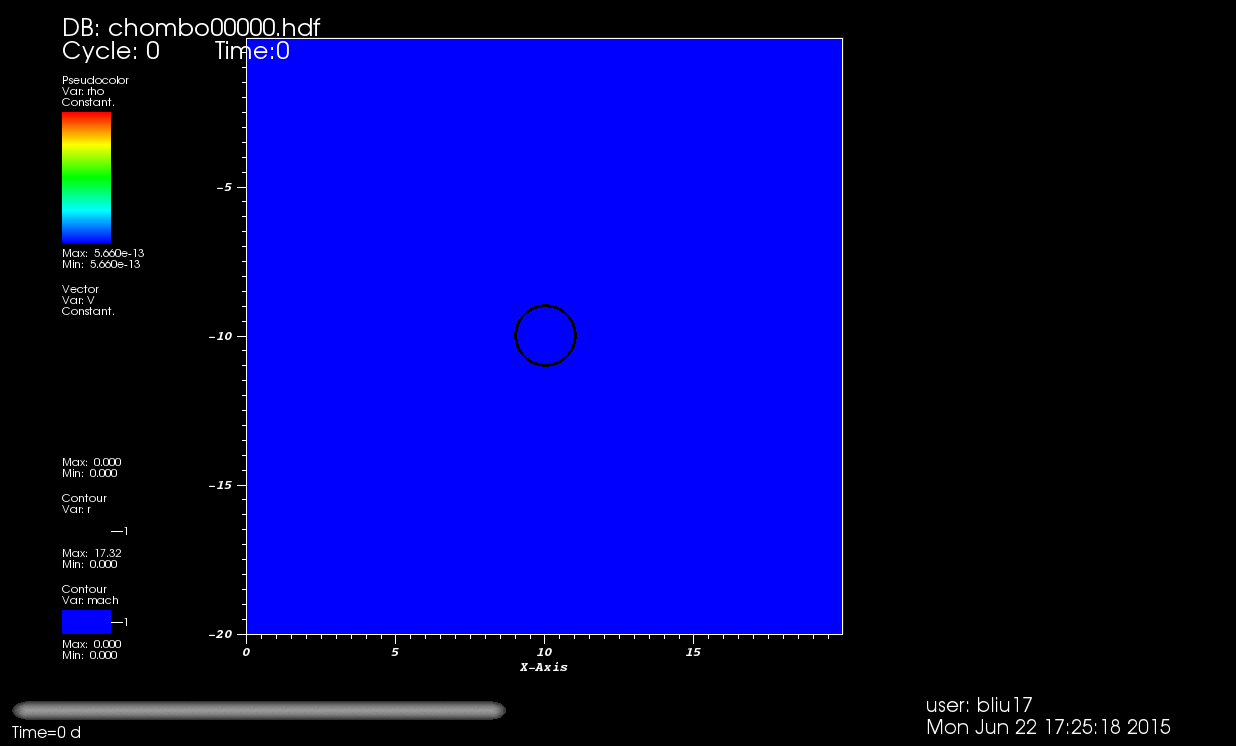This screenshot has height=746, width=1236.
Task: Click the 'Vector' legend title
Action: click(80, 289)
